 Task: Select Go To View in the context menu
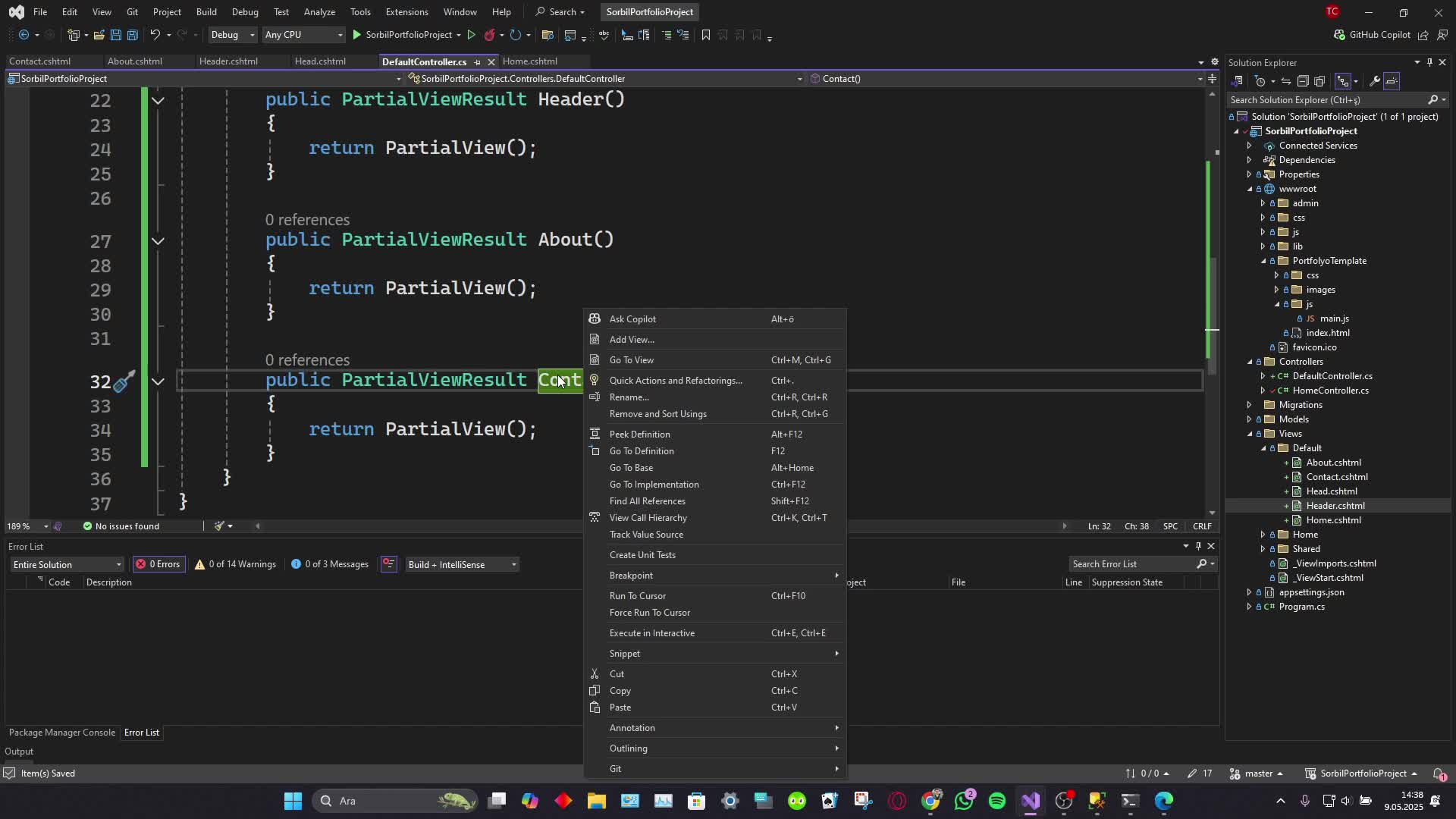coord(715,360)
